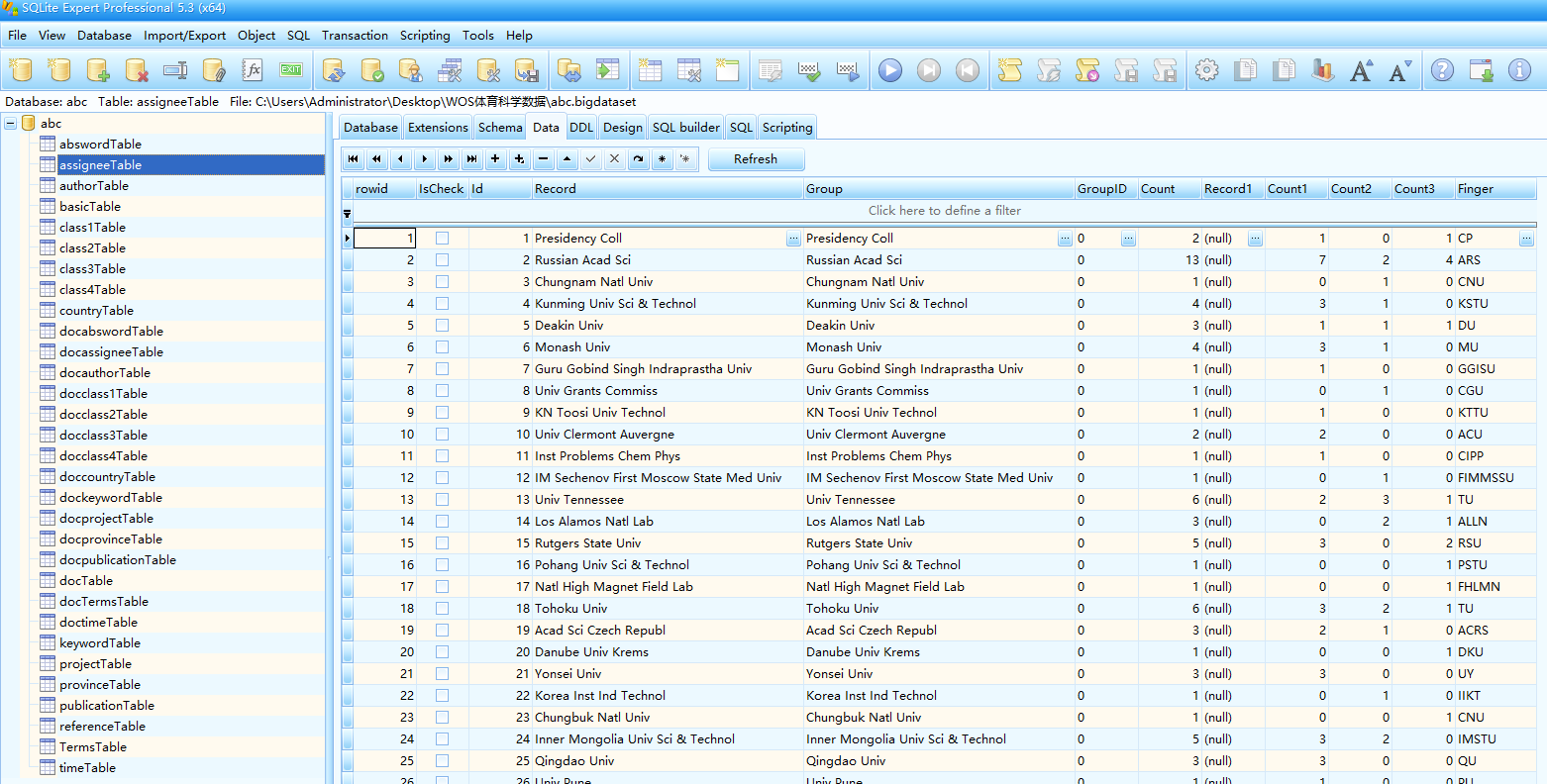
Task: Toggle IsCheck checkbox for Presidency Coll row
Action: point(442,239)
